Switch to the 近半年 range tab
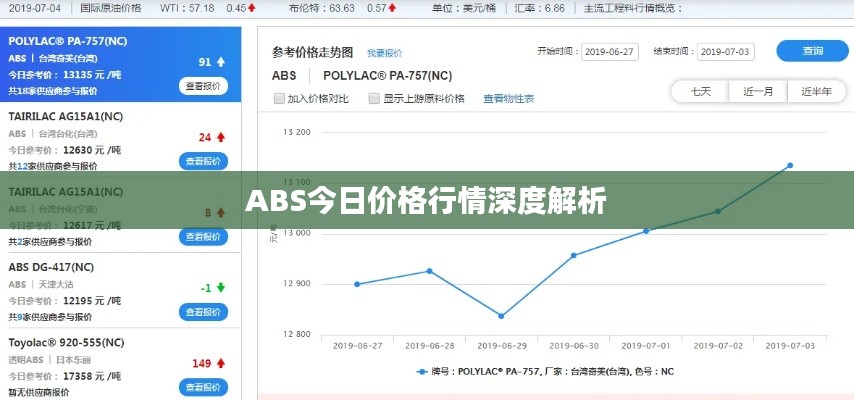854x400 pixels. tap(814, 91)
